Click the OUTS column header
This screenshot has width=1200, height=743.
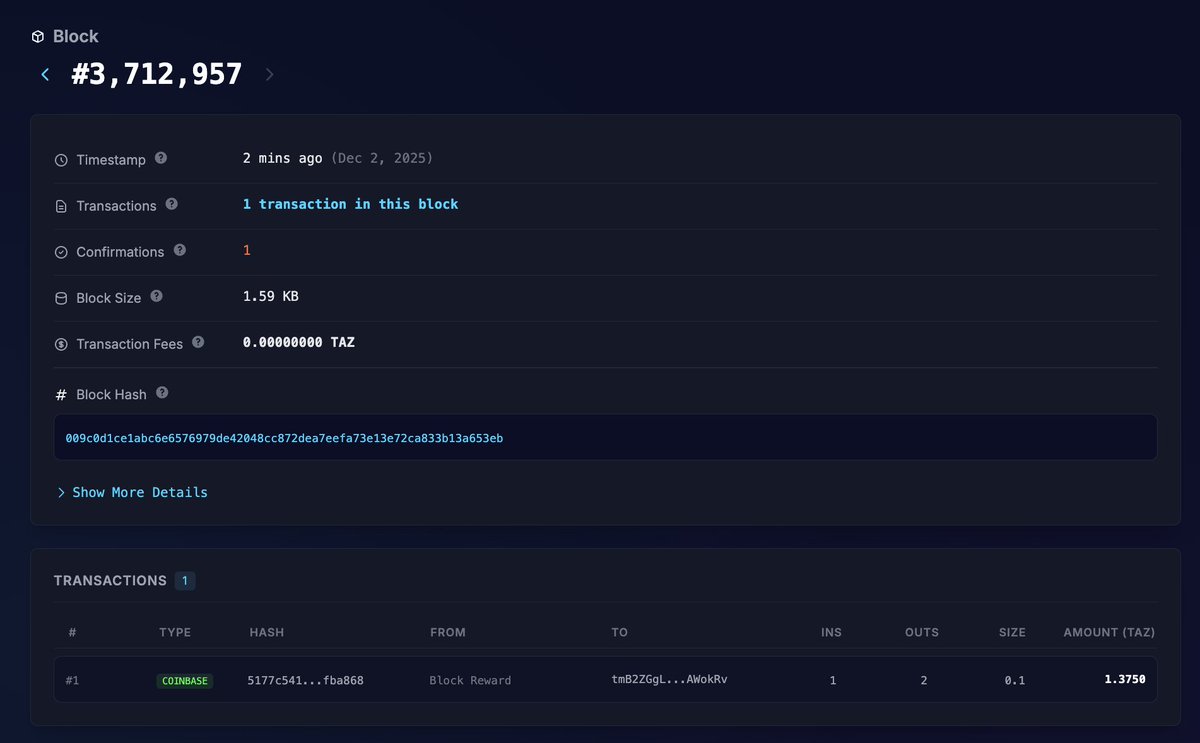click(x=922, y=632)
